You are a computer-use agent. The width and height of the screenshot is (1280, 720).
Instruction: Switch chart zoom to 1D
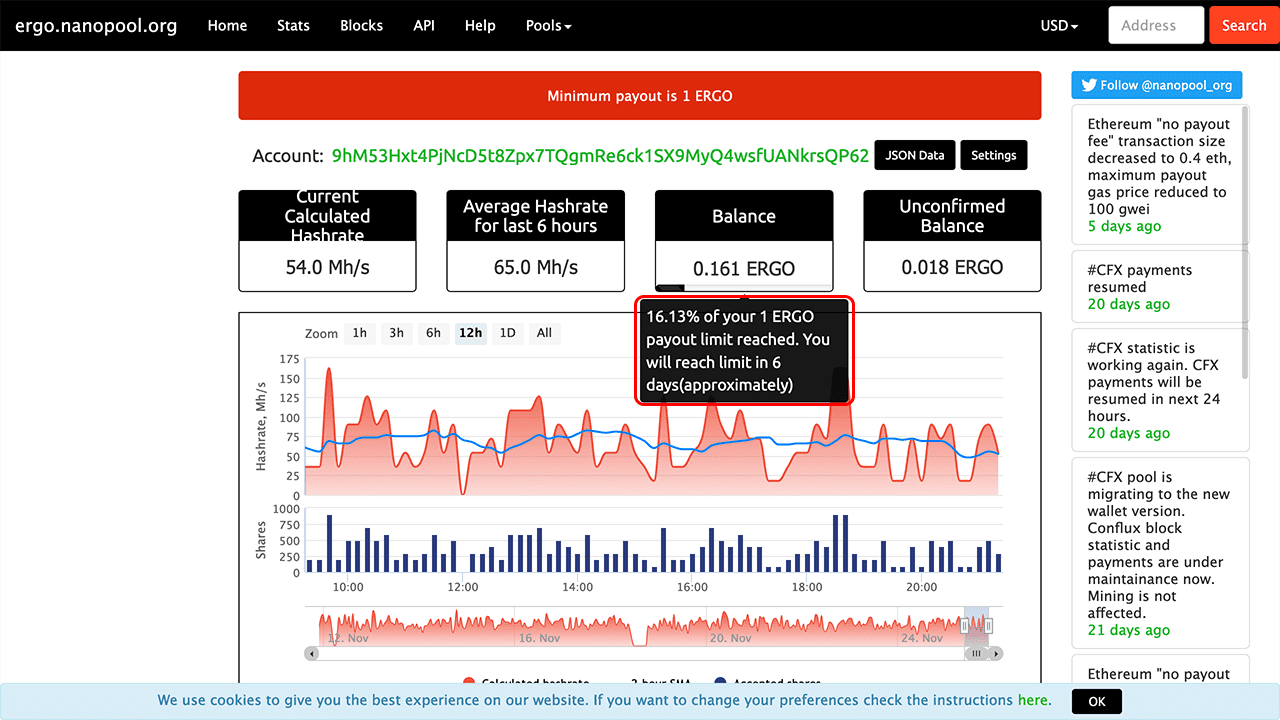pos(508,333)
